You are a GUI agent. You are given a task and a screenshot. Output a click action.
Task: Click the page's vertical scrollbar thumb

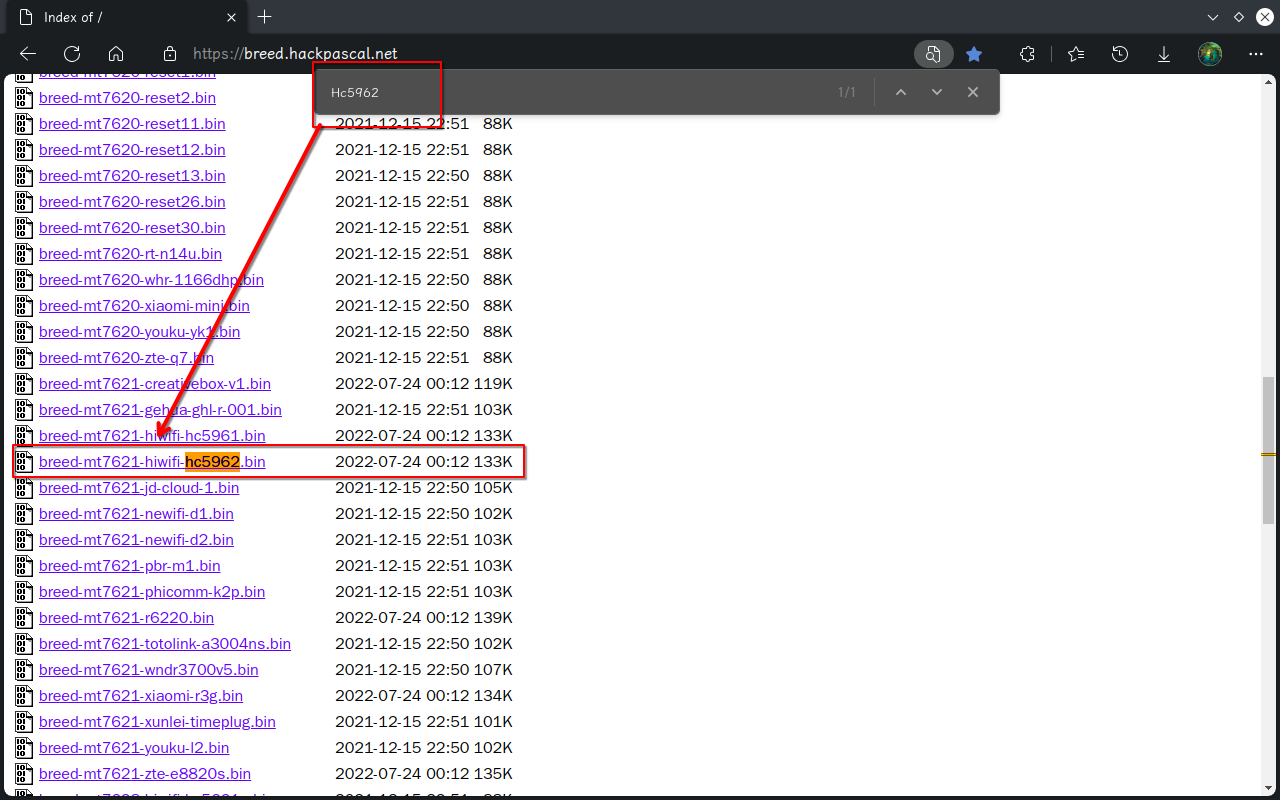click(1268, 450)
